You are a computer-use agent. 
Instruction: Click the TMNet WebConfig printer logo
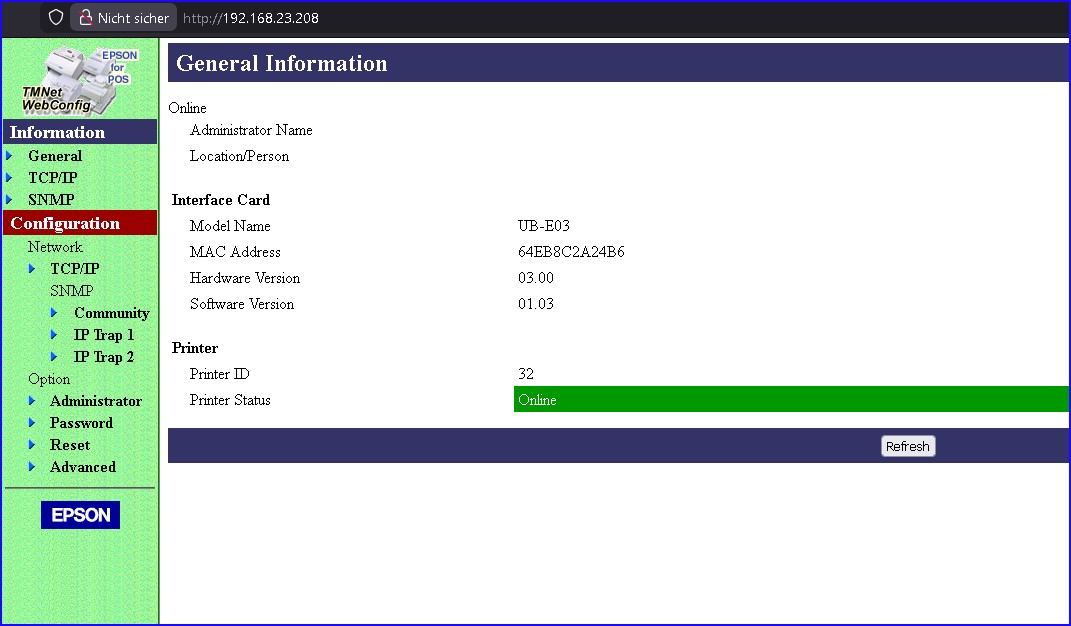79,80
